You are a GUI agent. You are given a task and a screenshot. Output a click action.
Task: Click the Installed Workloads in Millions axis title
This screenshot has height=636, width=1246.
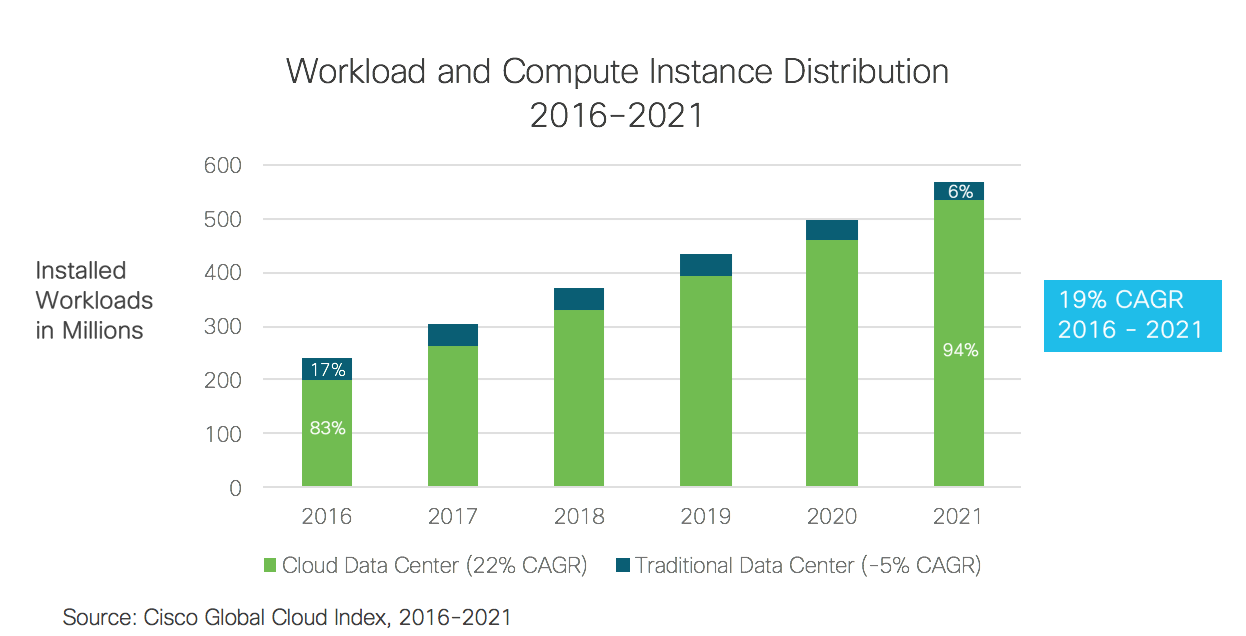(95, 300)
